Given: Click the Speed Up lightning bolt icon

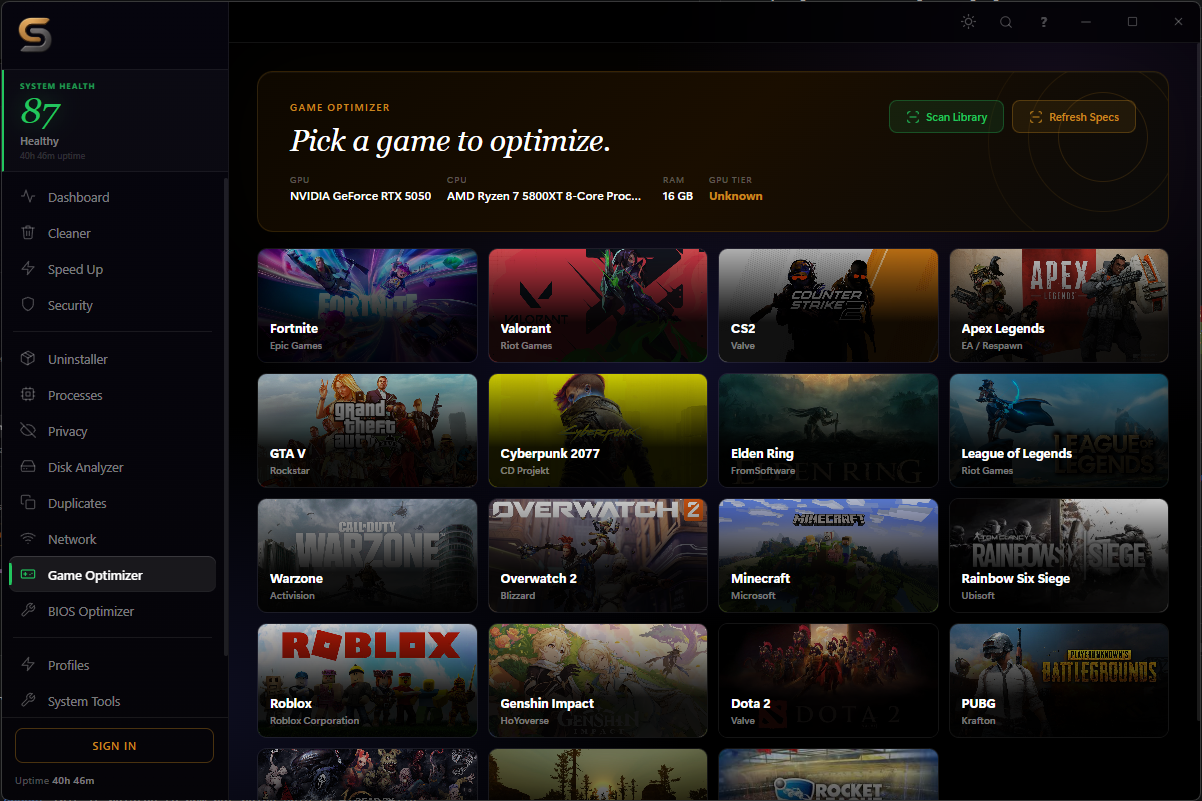Looking at the screenshot, I should coord(28,269).
